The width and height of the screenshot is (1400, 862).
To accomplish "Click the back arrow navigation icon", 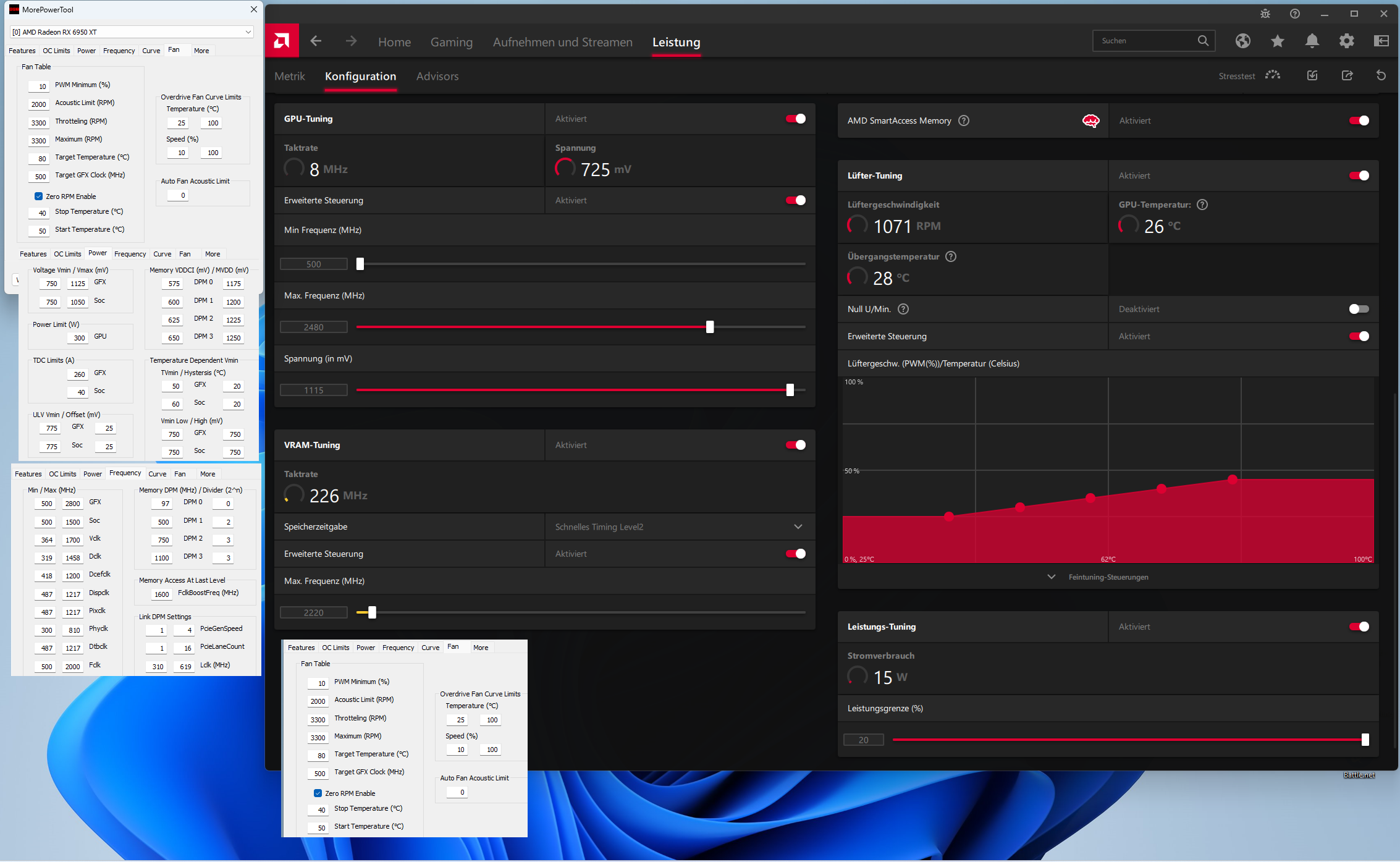I will tap(316, 41).
